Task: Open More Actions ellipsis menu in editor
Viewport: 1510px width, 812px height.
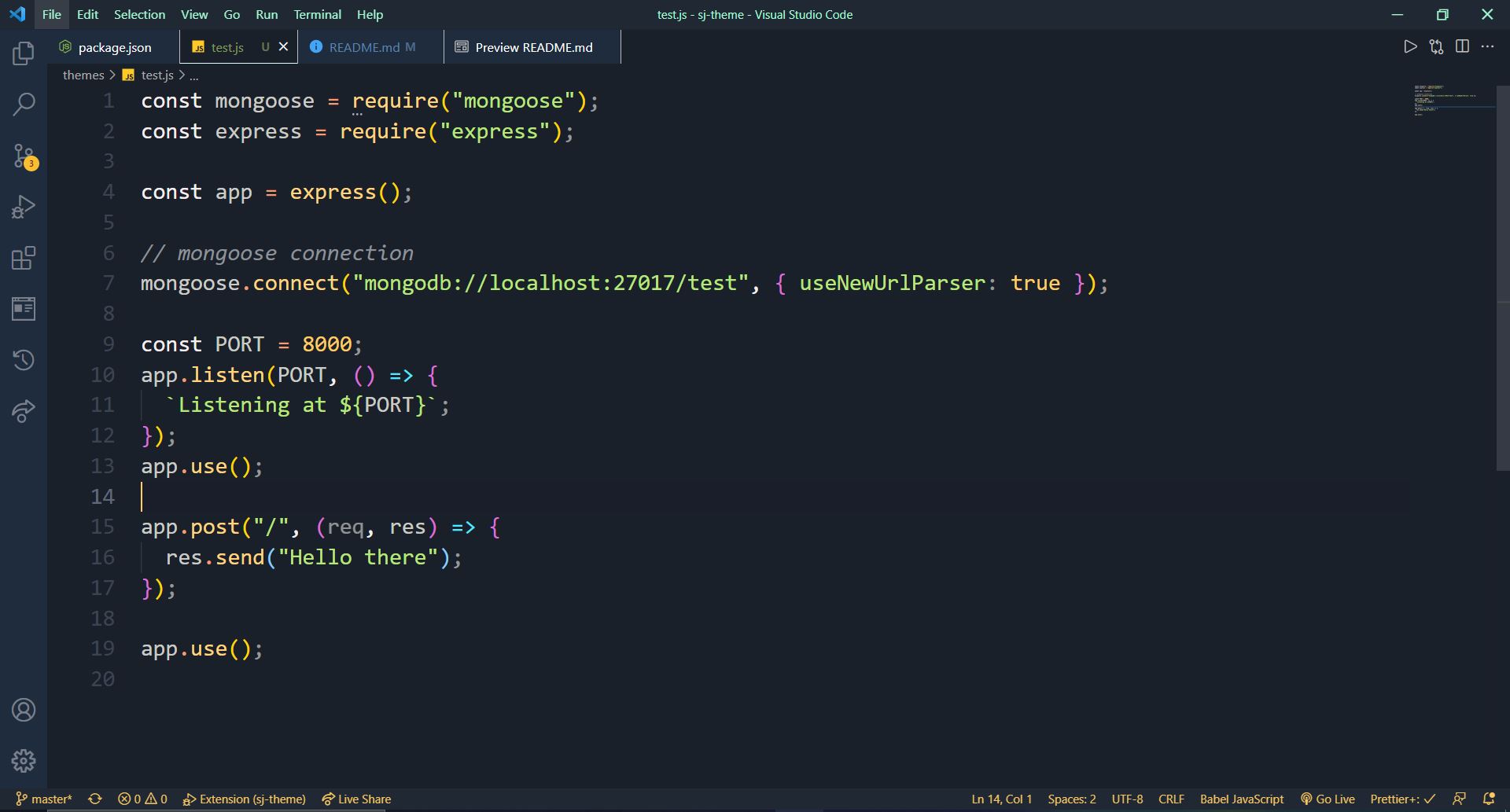Action: pos(1487,46)
